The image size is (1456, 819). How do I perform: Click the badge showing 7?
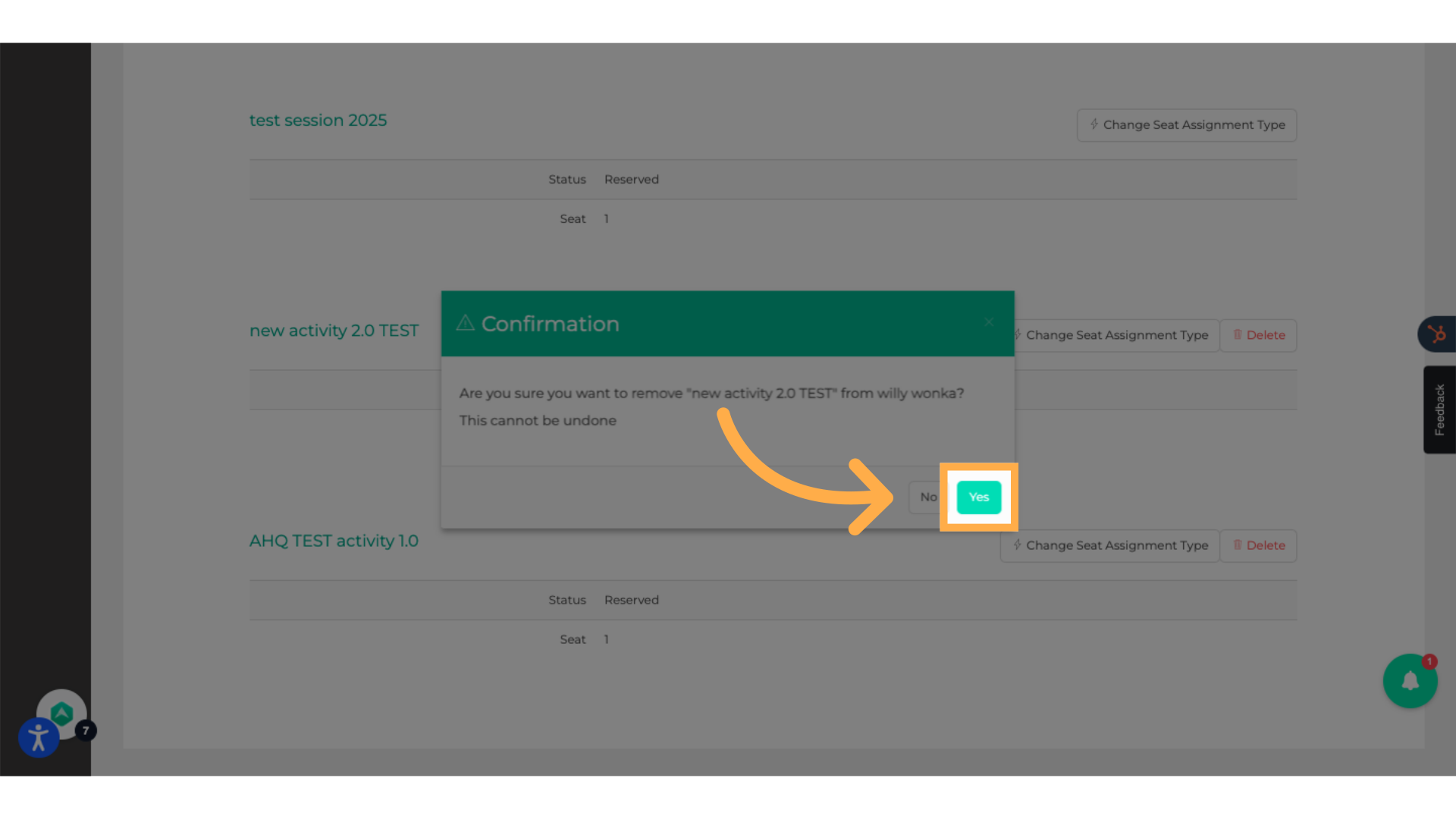pos(86,730)
